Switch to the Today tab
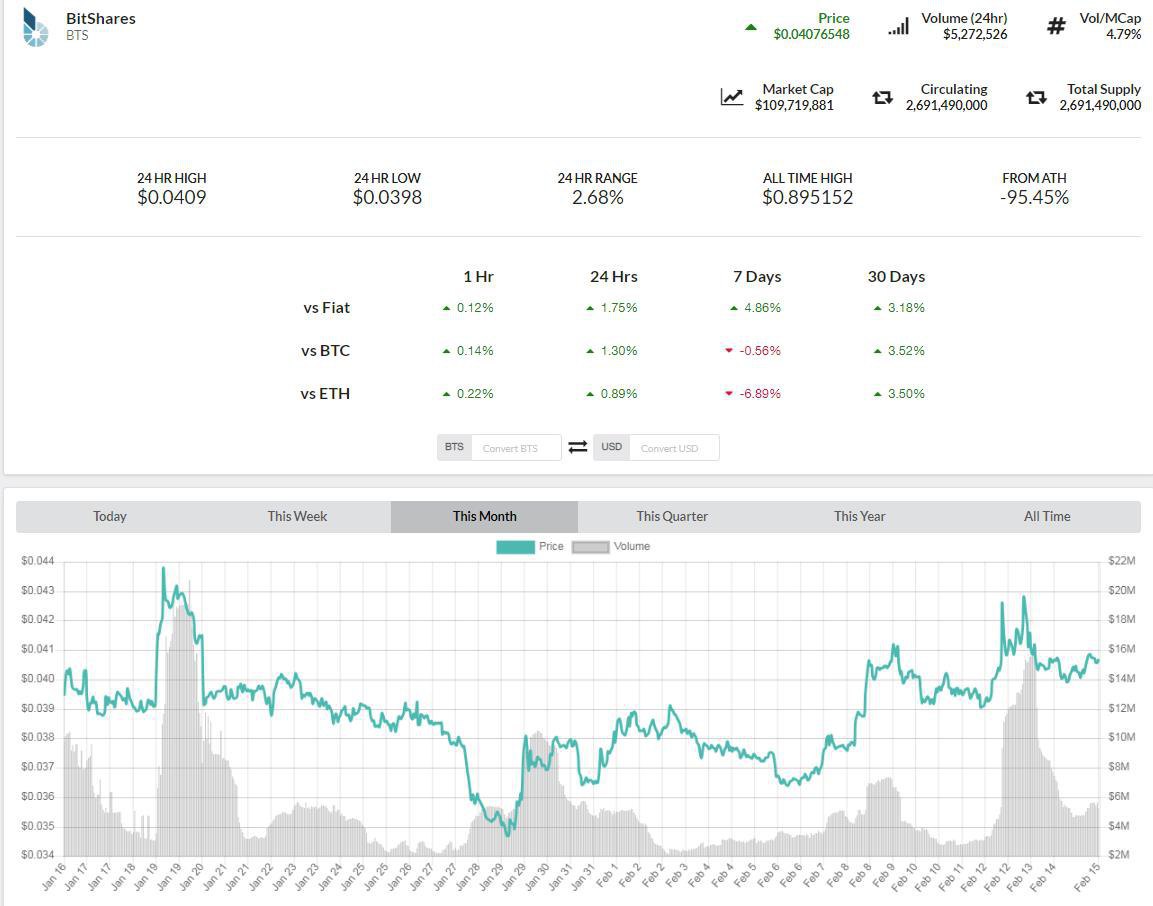Viewport: 1153px width, 906px height. point(110,517)
